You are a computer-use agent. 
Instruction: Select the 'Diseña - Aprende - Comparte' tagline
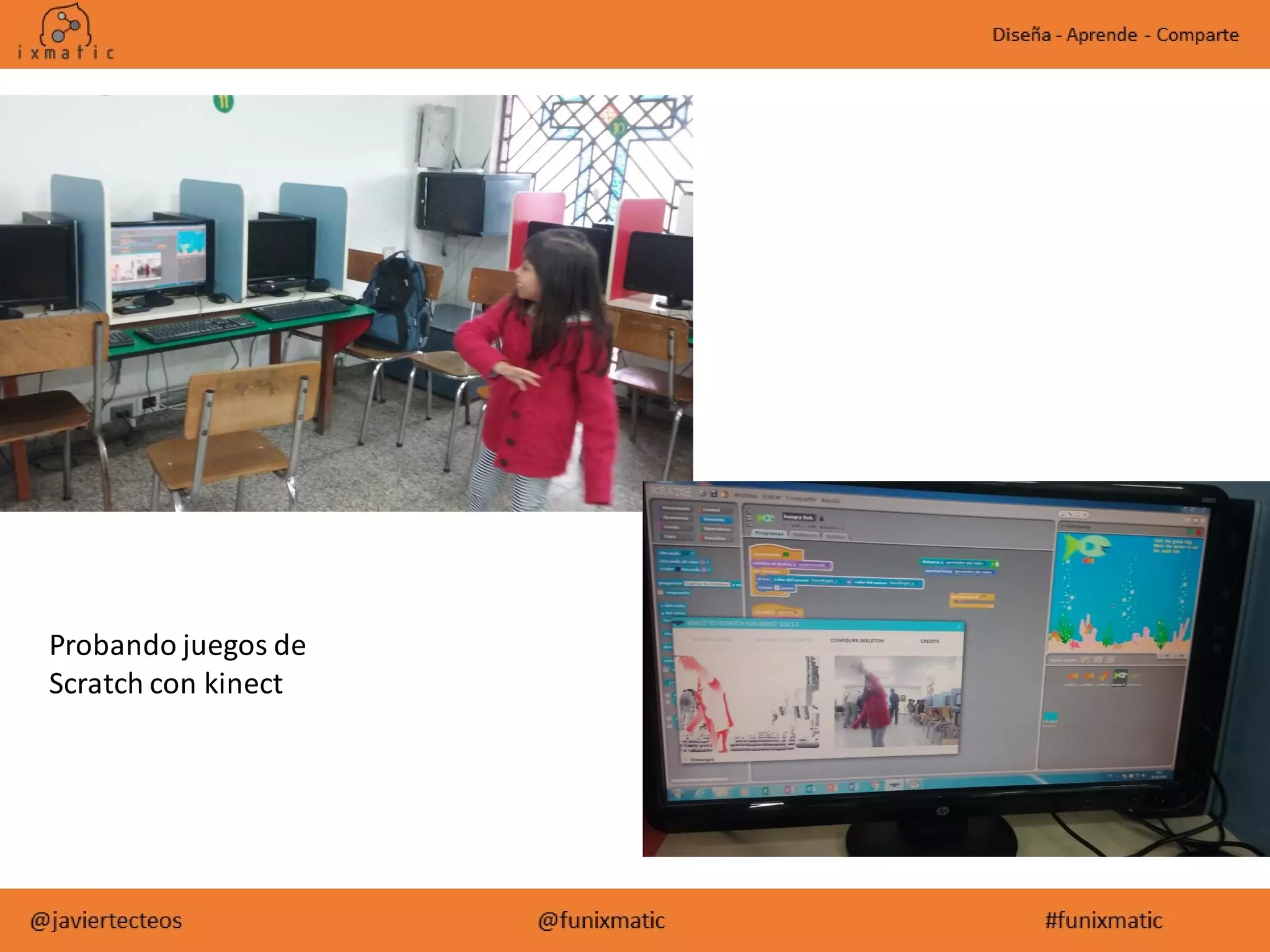[1115, 35]
